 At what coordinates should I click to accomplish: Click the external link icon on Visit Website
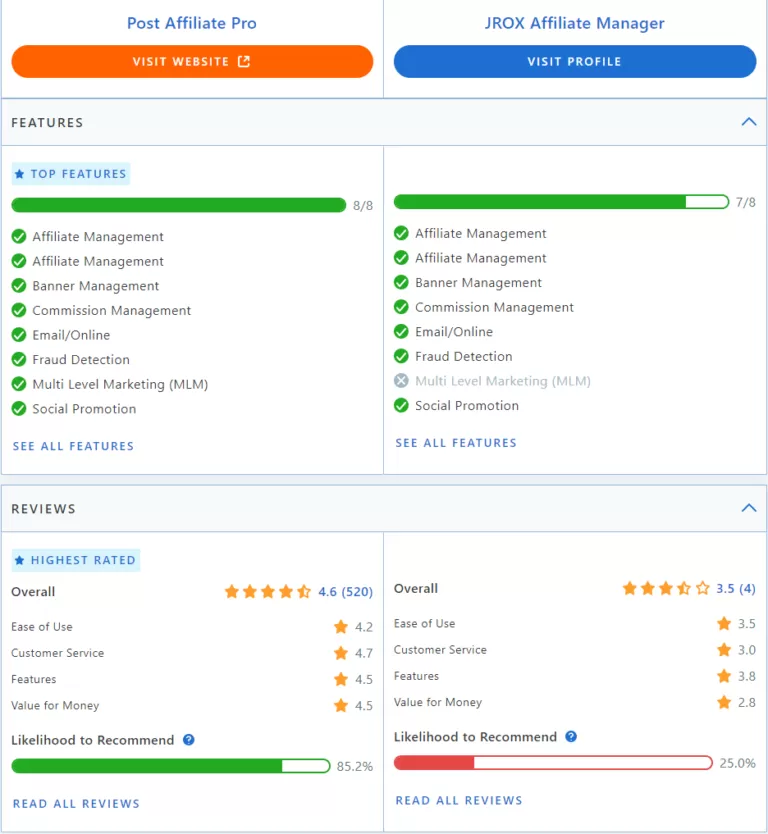244,61
